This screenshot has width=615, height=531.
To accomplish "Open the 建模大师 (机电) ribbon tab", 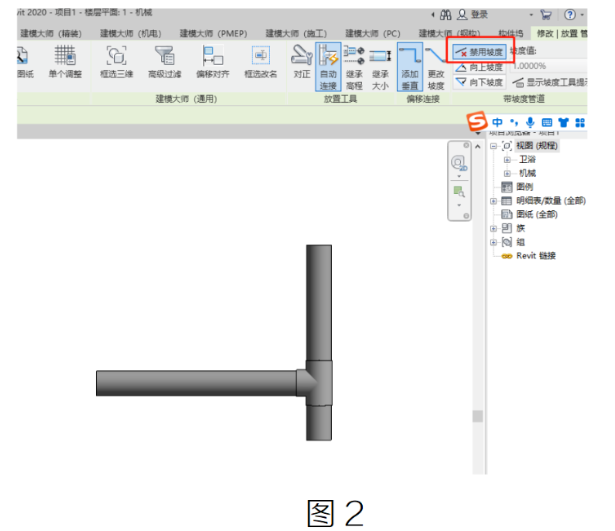I will [131, 34].
